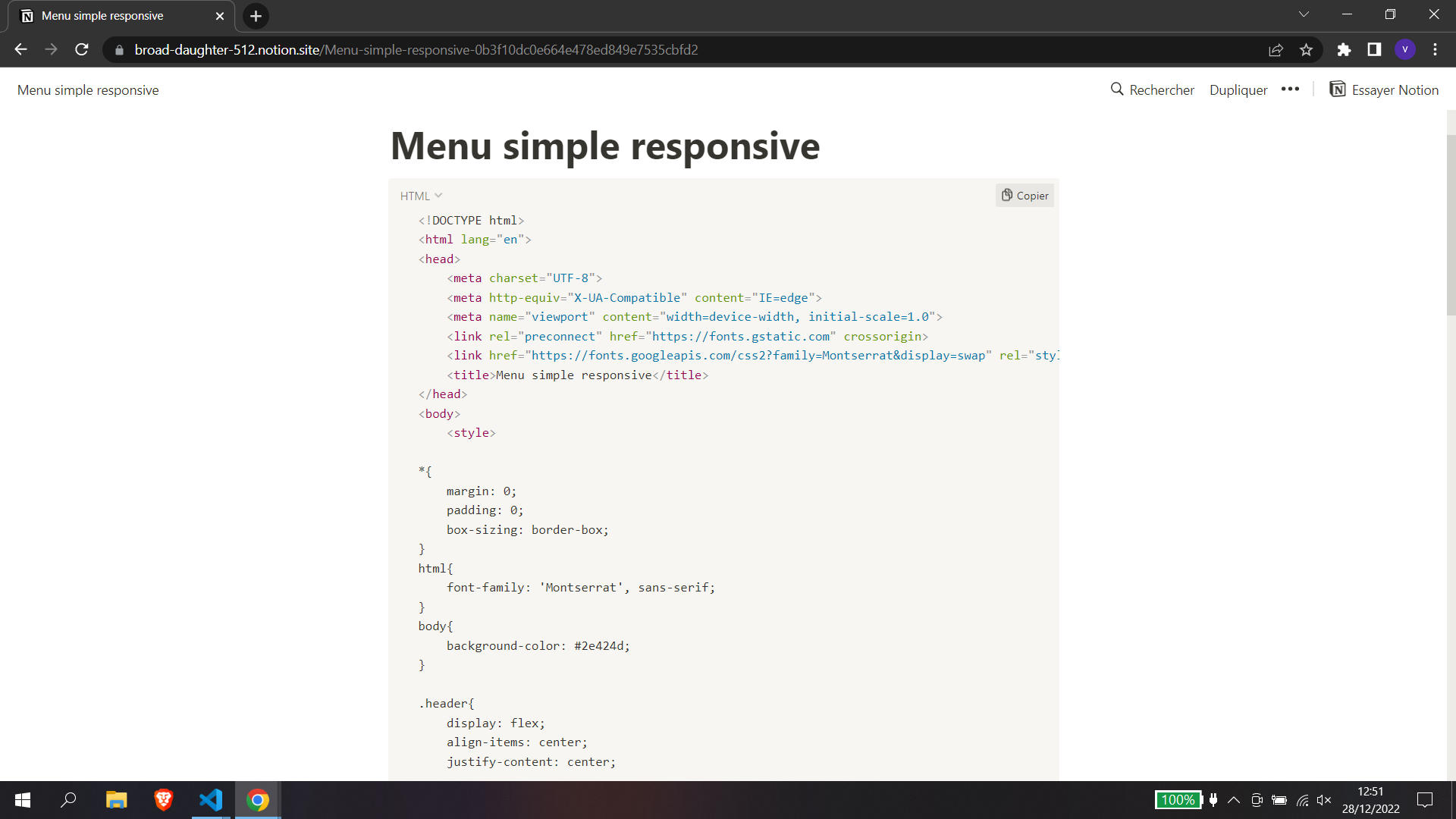Image resolution: width=1456 pixels, height=819 pixels.
Task: Open the three-dot page options menu
Action: coord(1290,89)
